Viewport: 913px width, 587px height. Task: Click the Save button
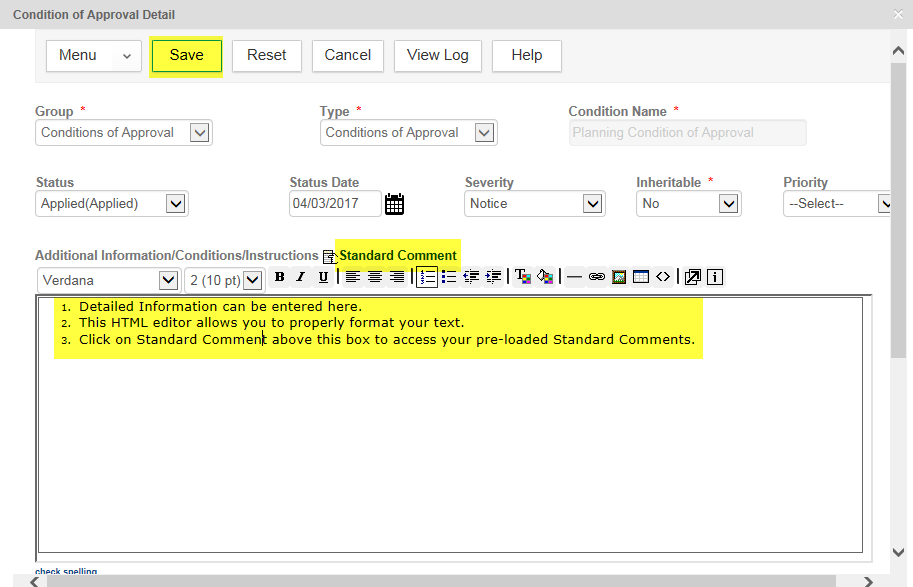tap(186, 56)
